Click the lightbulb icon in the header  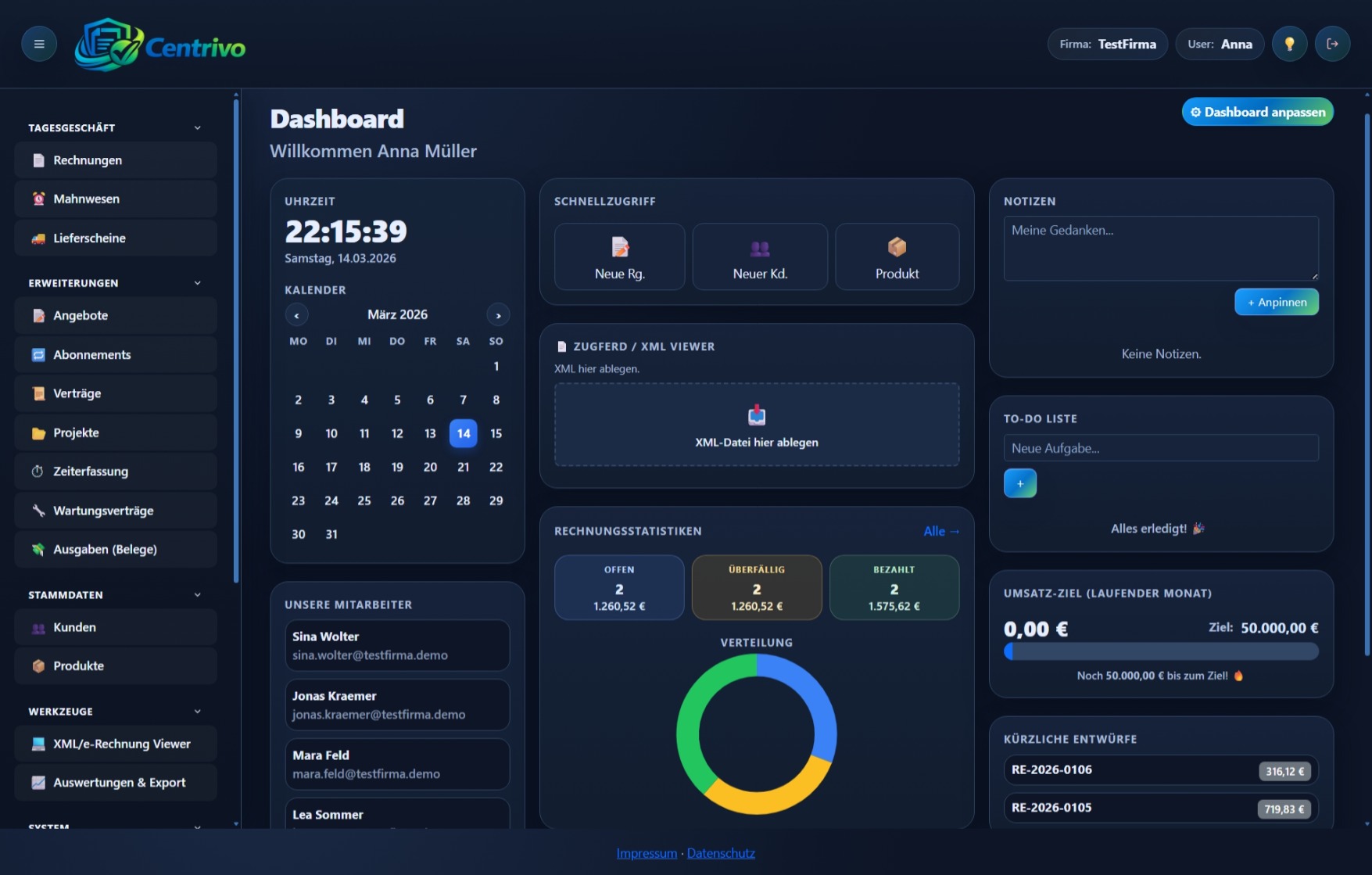point(1289,44)
